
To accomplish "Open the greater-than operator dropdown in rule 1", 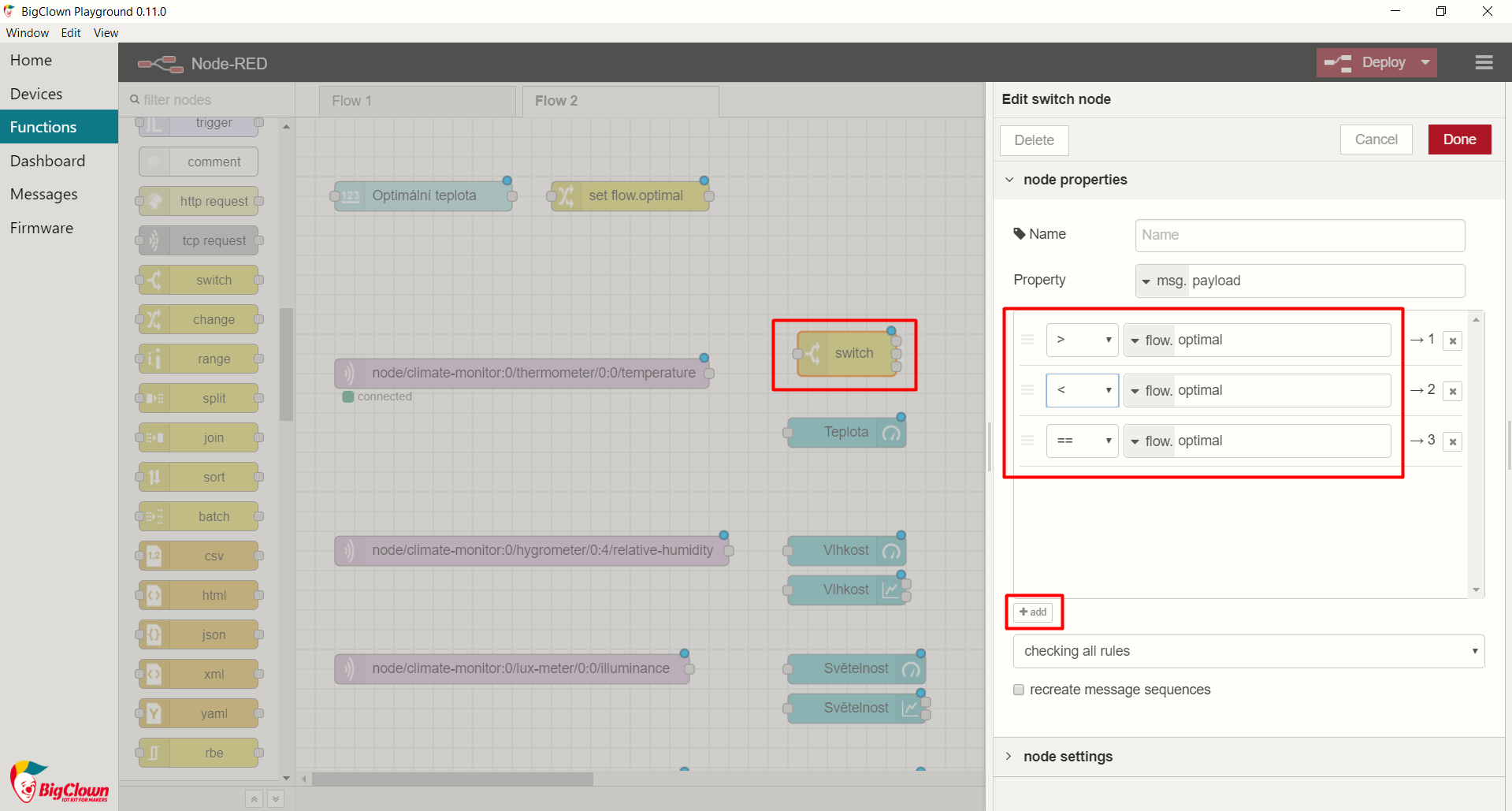I will click(1083, 340).
